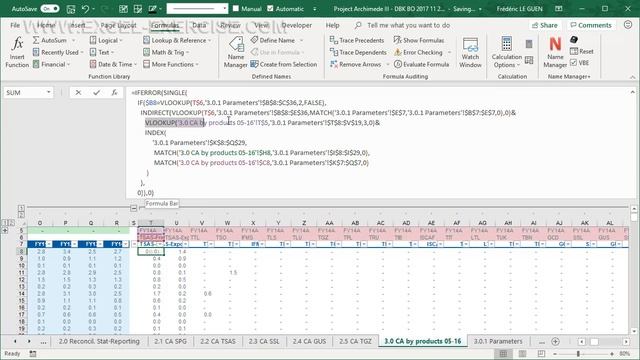Open More Functions menu
640x360 pixels.
(171, 64)
